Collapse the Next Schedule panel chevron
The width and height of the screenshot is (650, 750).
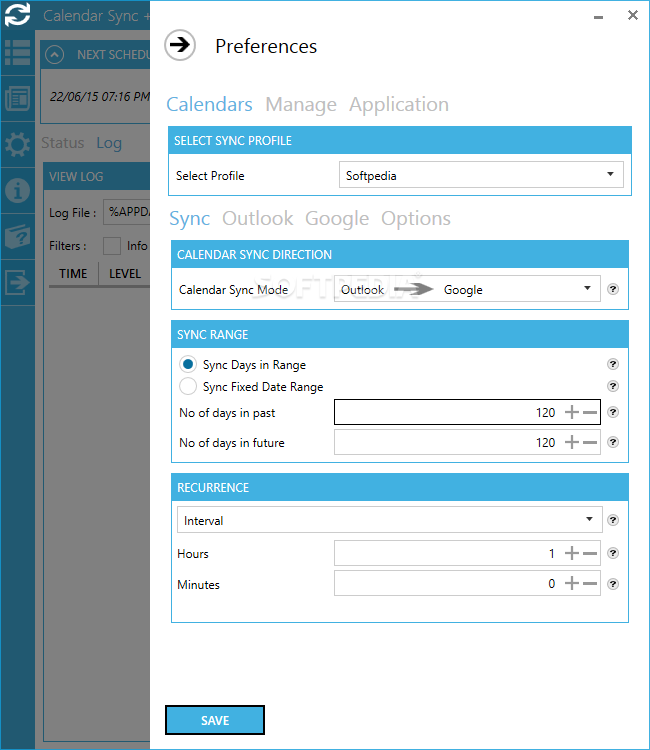55,55
